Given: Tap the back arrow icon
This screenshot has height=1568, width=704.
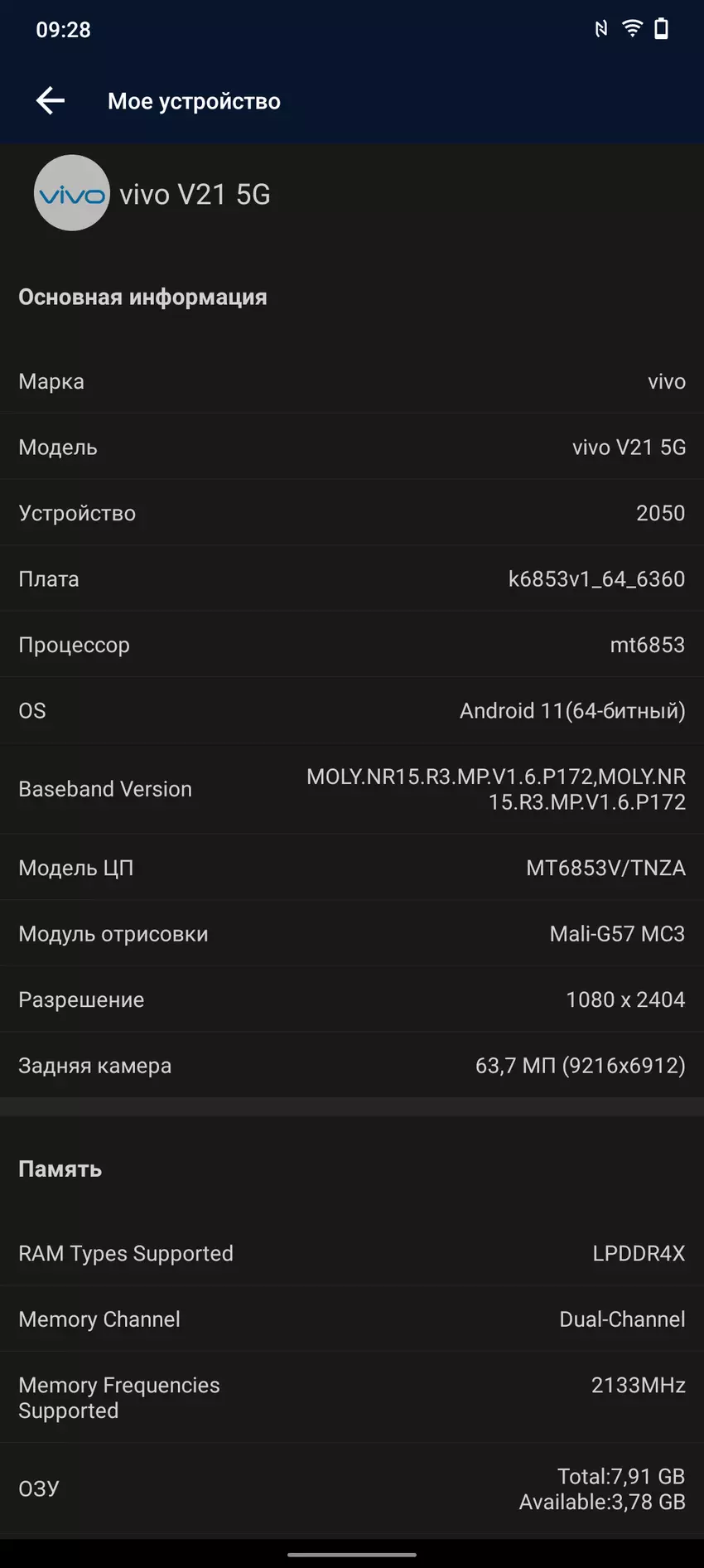Looking at the screenshot, I should (x=51, y=101).
